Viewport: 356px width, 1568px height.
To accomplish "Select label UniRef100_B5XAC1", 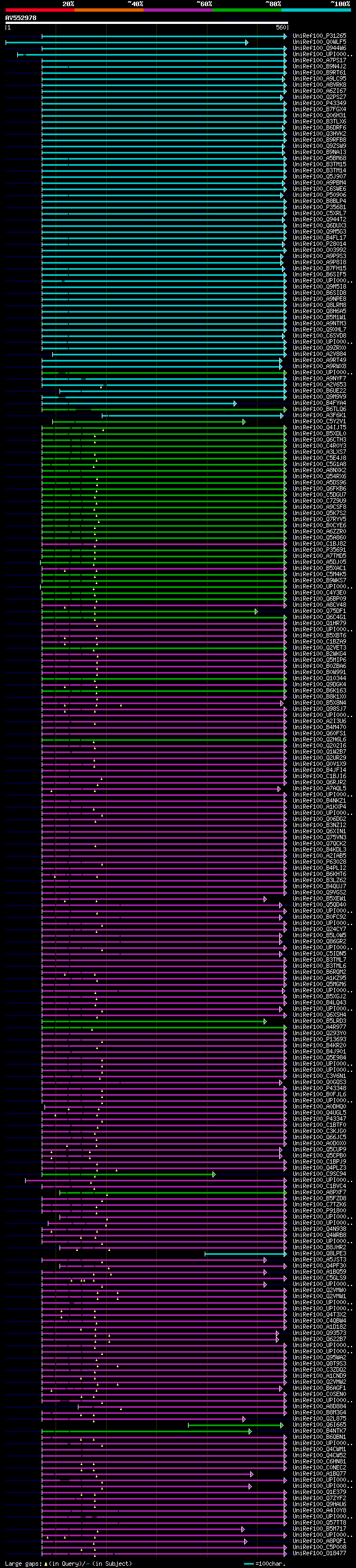I will click(x=319, y=568).
